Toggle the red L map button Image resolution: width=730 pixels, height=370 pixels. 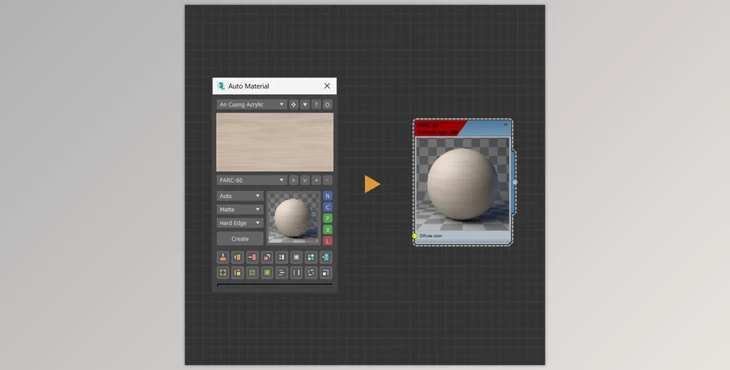click(328, 241)
